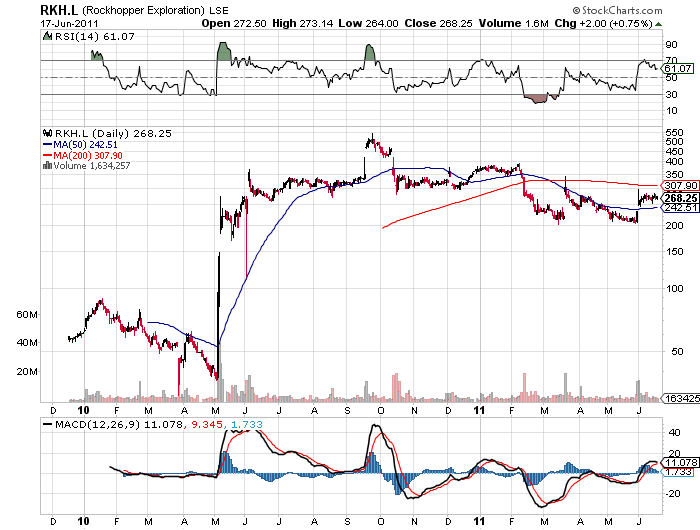Click the Low 264.00 value
The width and height of the screenshot is (700, 530).
(368, 23)
